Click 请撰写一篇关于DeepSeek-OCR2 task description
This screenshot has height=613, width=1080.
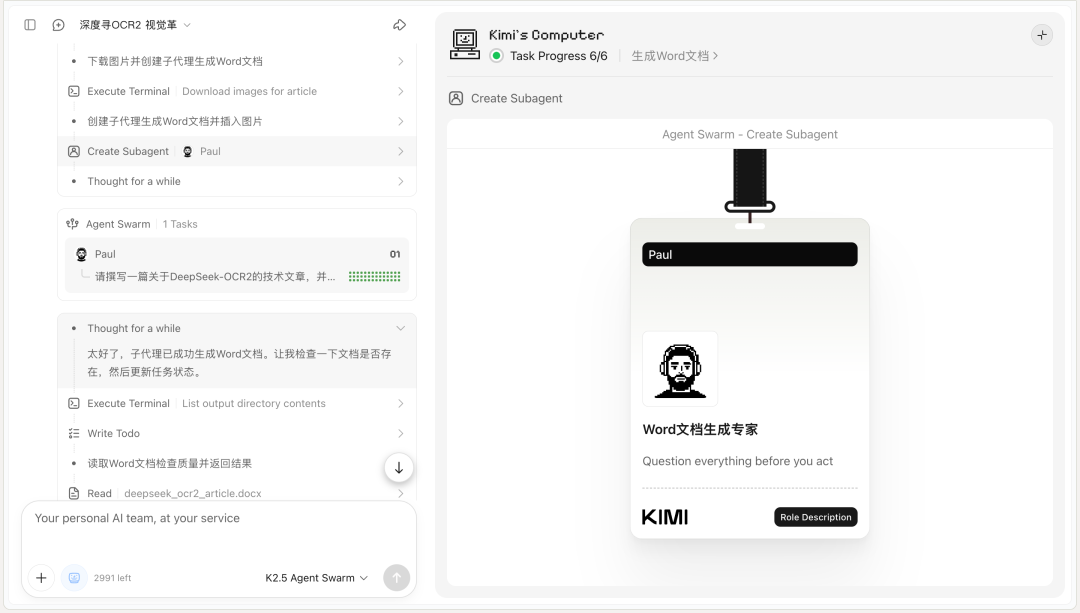215,276
